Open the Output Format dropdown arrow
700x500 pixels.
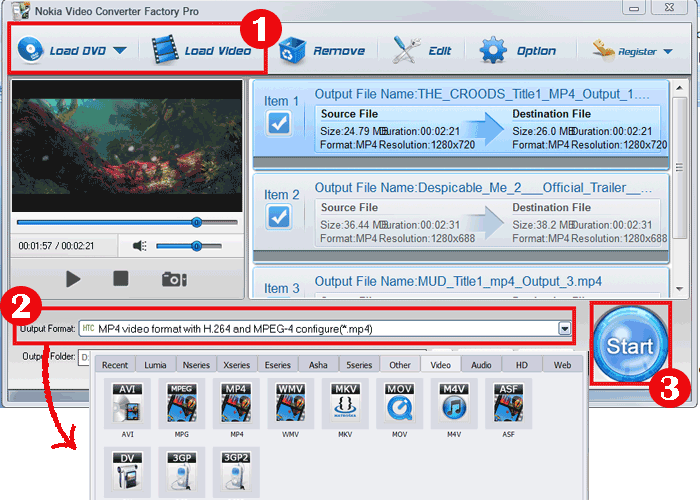click(x=565, y=329)
